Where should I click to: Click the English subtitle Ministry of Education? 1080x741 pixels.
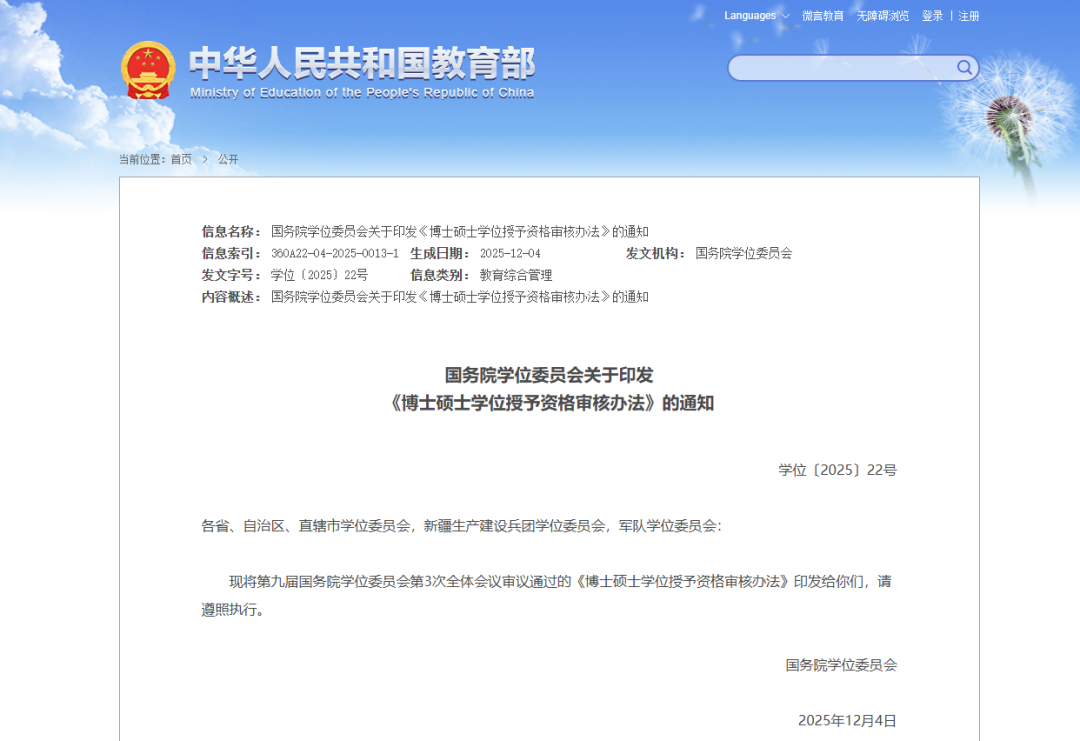coord(362,91)
